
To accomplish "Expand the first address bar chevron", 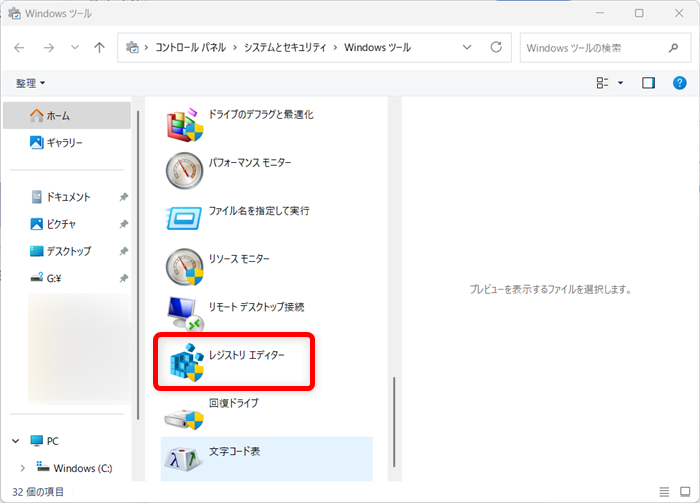I will tap(146, 47).
